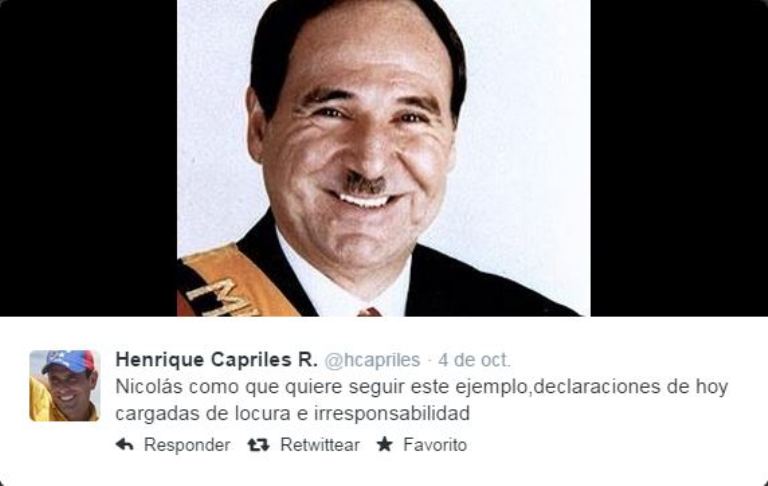Select the Favorito label
The height and width of the screenshot is (486, 768).
click(x=434, y=445)
